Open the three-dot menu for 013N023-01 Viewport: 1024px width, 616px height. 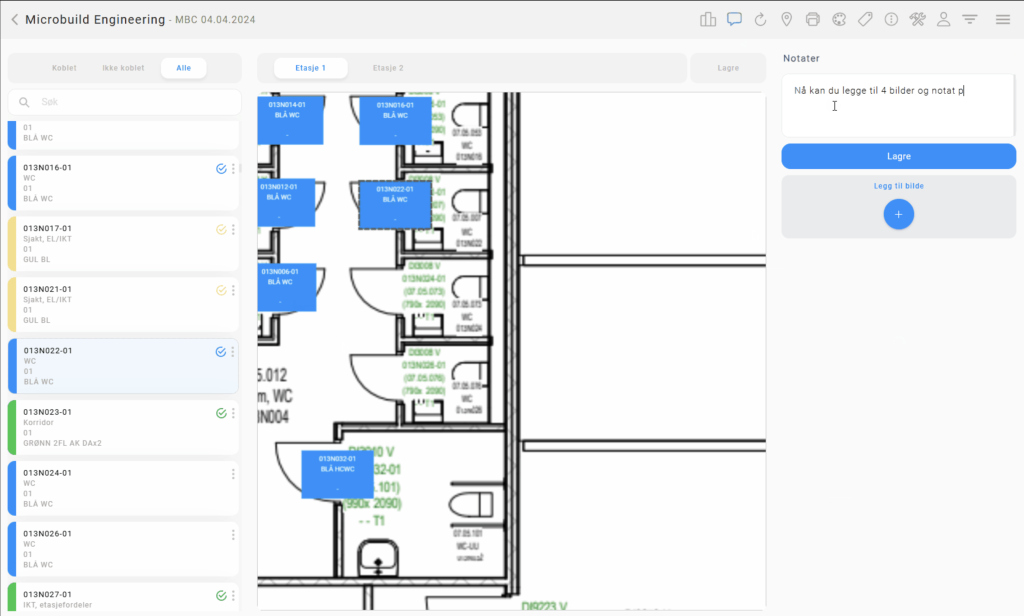tap(233, 413)
